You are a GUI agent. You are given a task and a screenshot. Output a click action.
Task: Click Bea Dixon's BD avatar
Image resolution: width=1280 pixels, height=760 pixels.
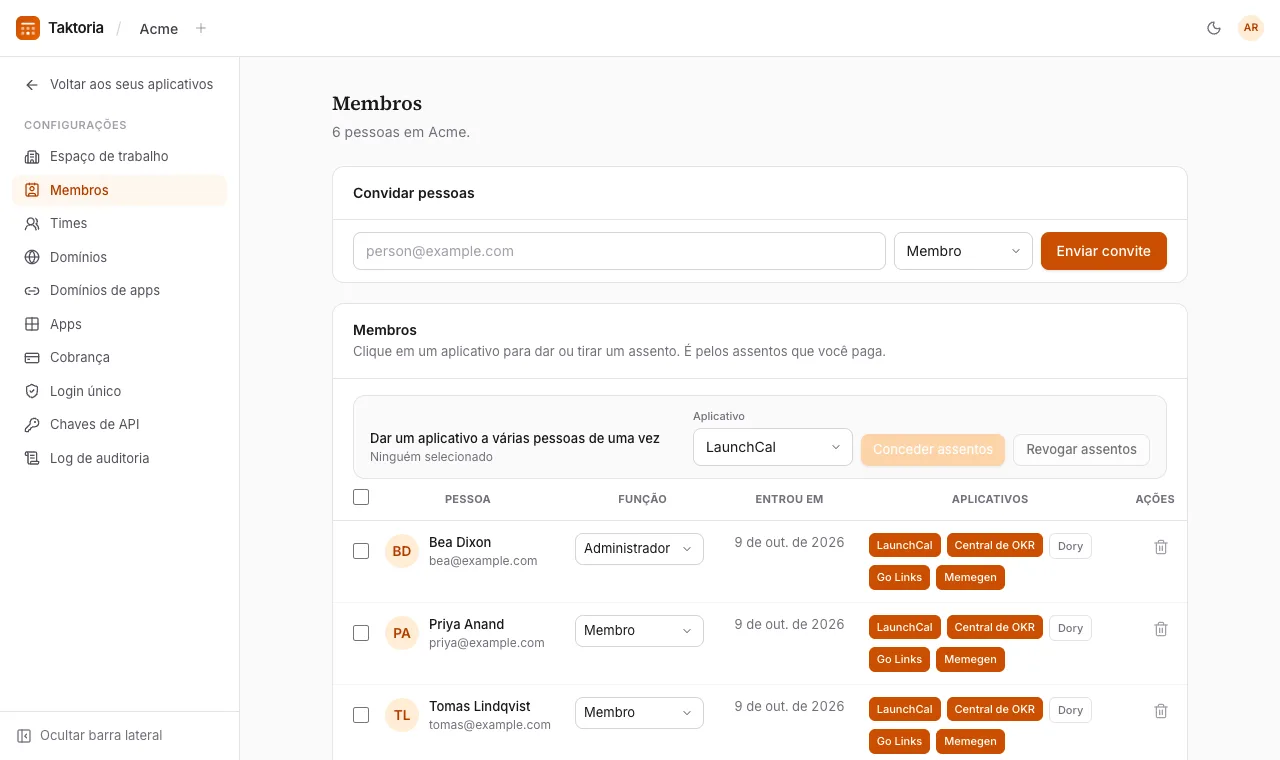click(x=402, y=551)
